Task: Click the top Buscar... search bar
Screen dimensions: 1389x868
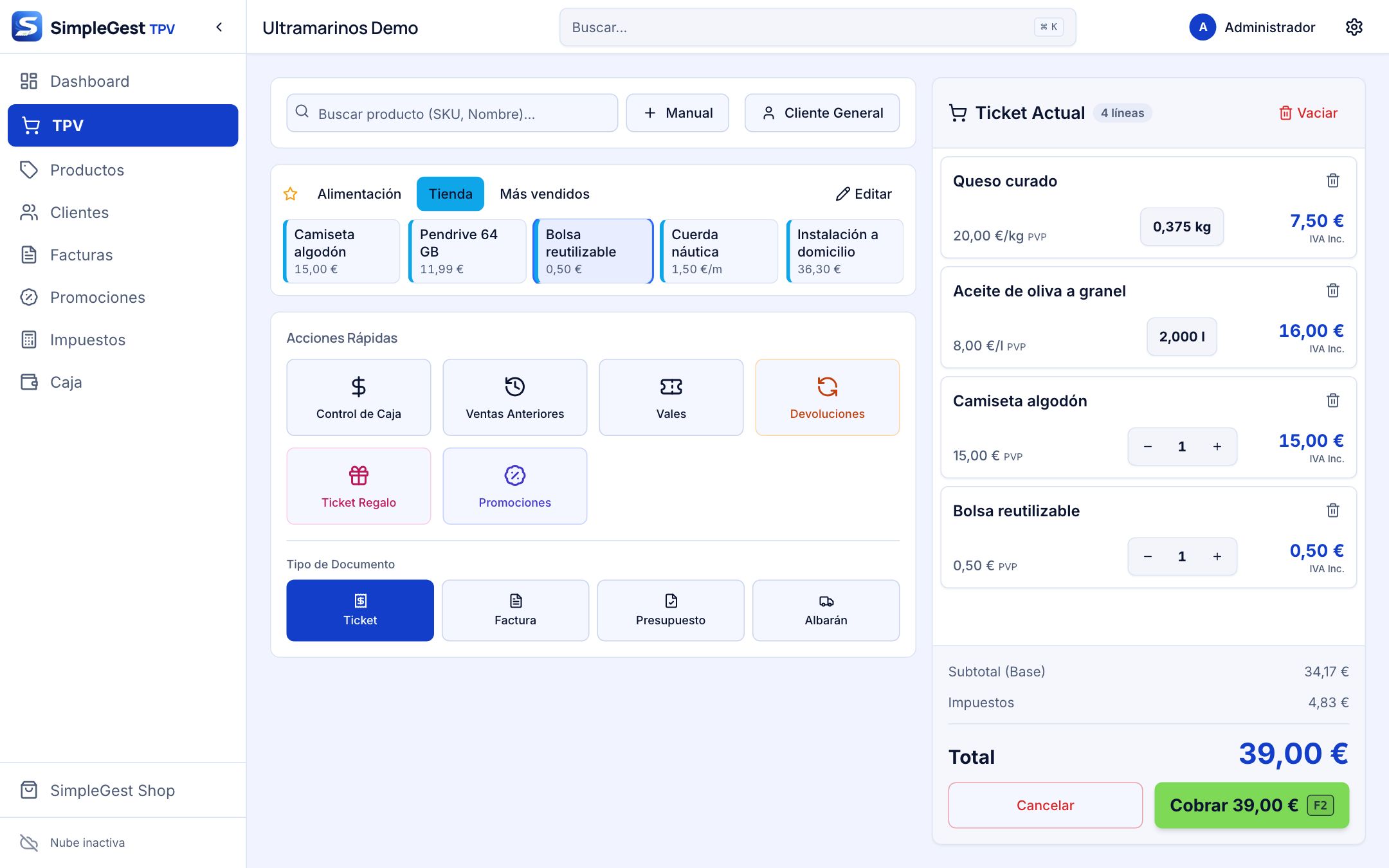Action: (x=817, y=27)
